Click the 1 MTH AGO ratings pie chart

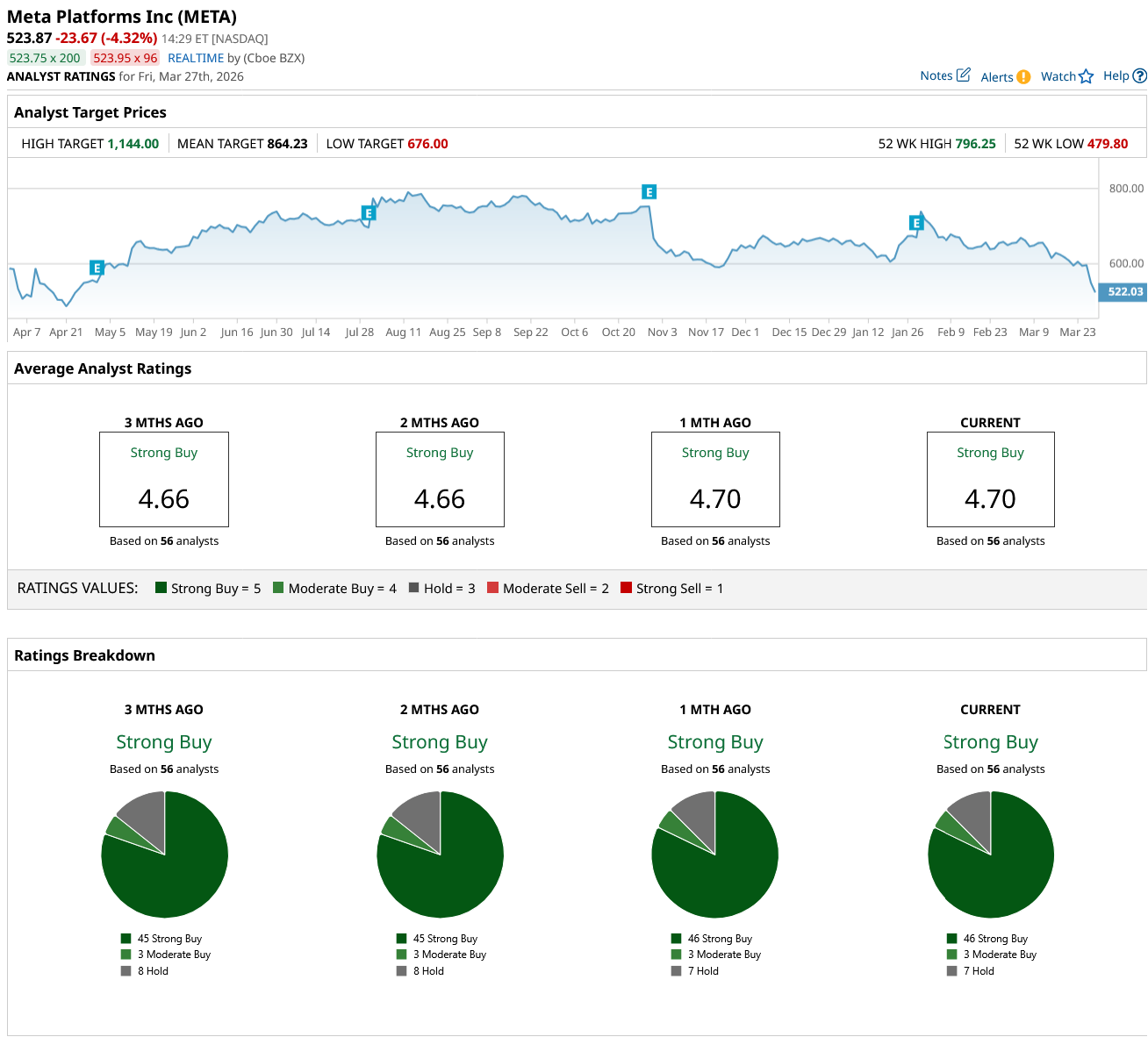click(715, 855)
